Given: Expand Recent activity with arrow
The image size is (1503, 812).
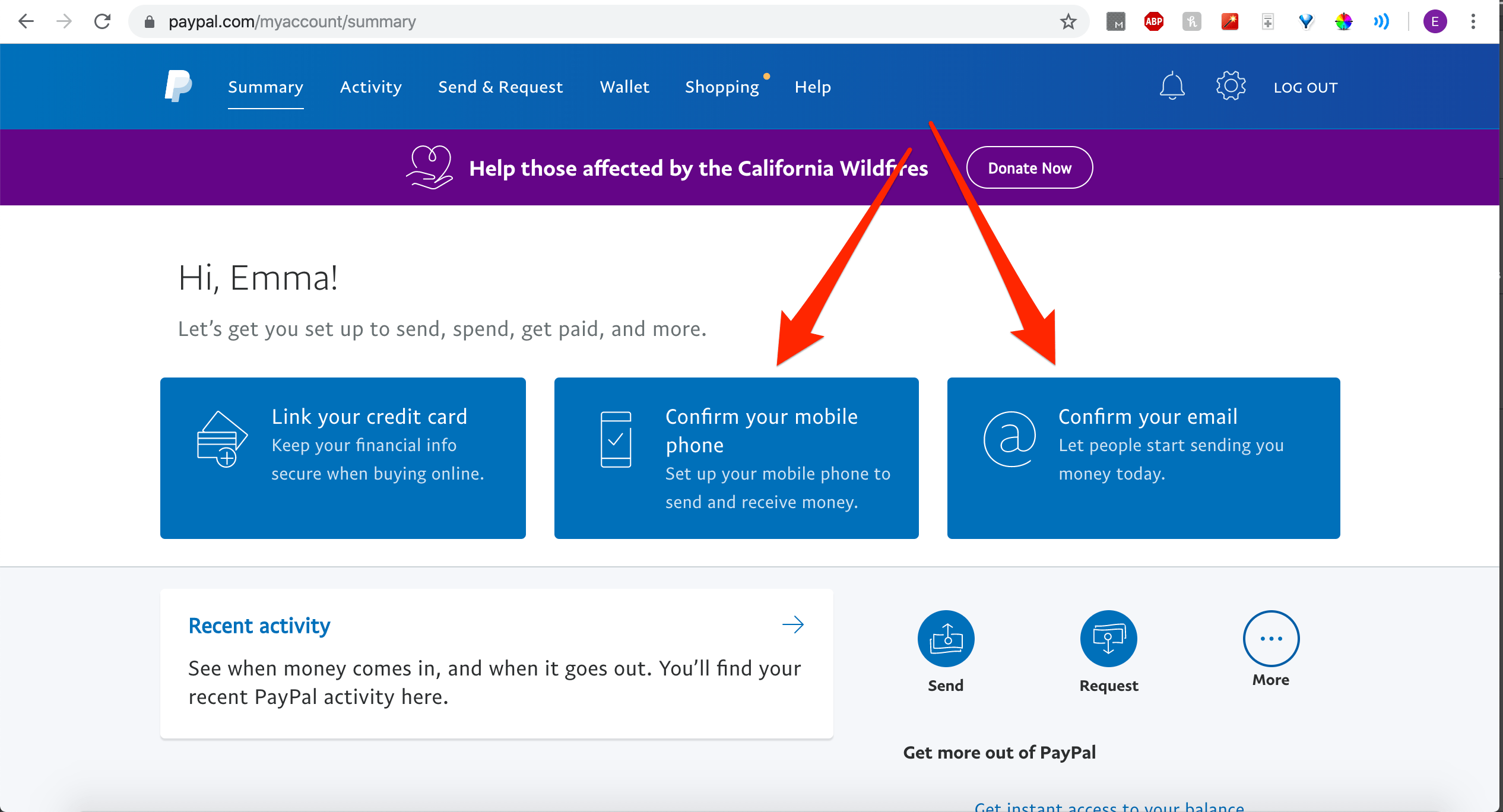Looking at the screenshot, I should pos(792,624).
